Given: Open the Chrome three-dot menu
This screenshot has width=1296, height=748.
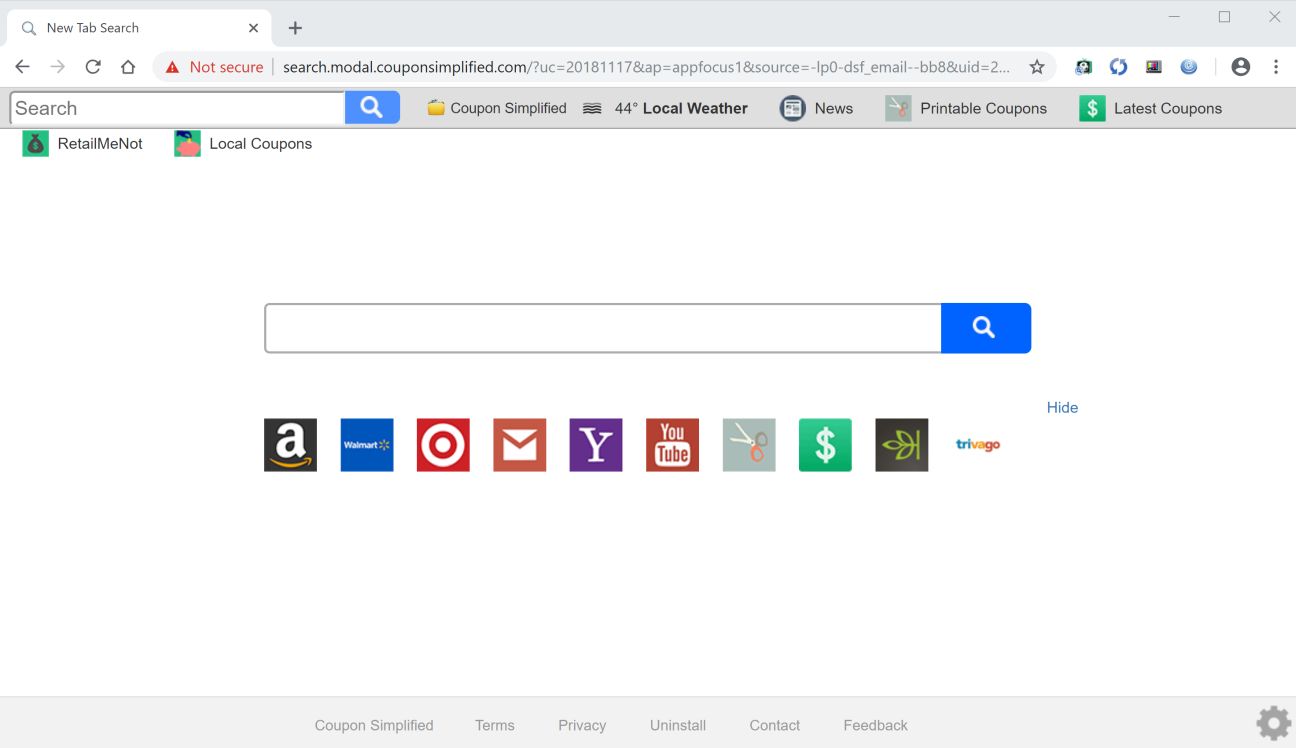Looking at the screenshot, I should [1276, 67].
